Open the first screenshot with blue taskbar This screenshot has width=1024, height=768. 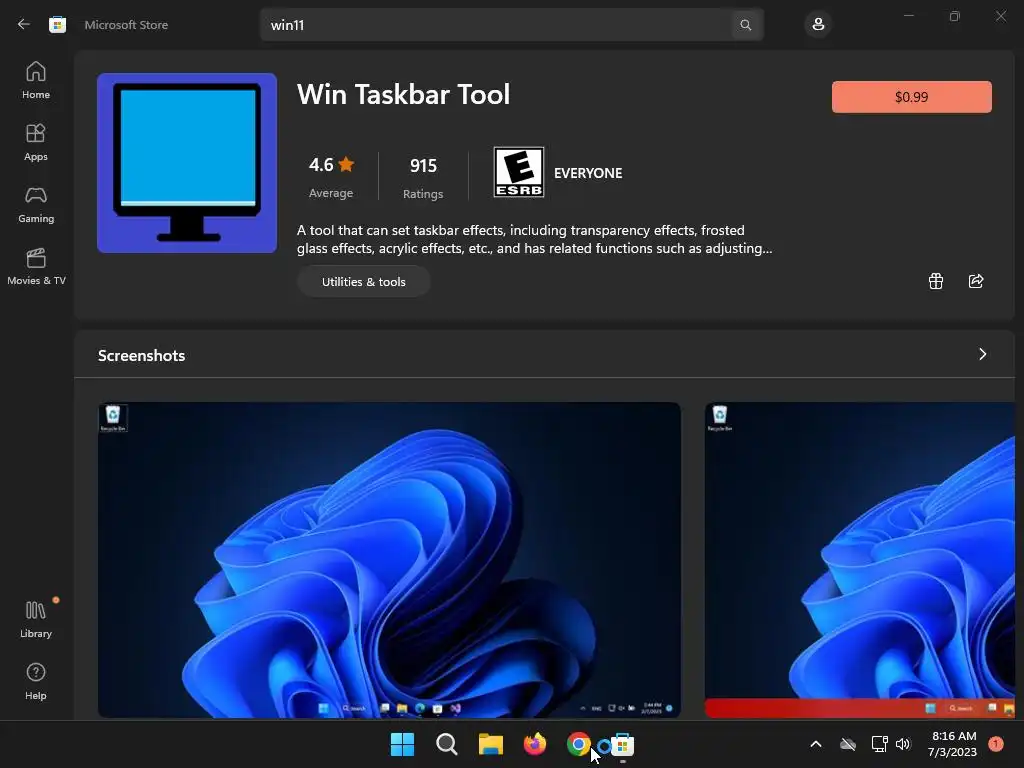point(389,560)
